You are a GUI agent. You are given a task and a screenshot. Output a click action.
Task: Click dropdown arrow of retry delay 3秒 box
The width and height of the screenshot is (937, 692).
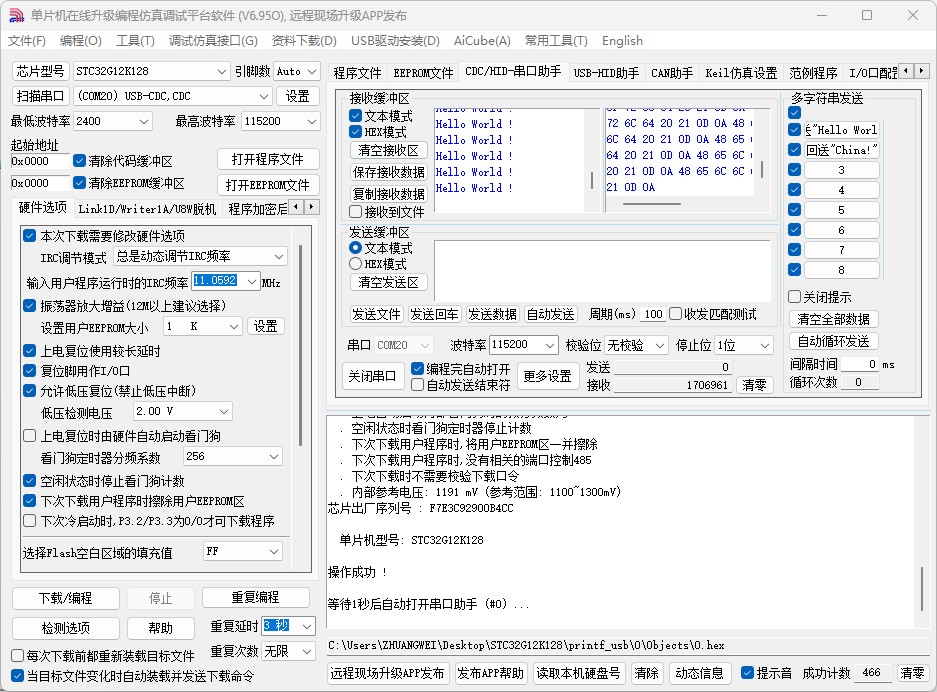click(x=306, y=626)
